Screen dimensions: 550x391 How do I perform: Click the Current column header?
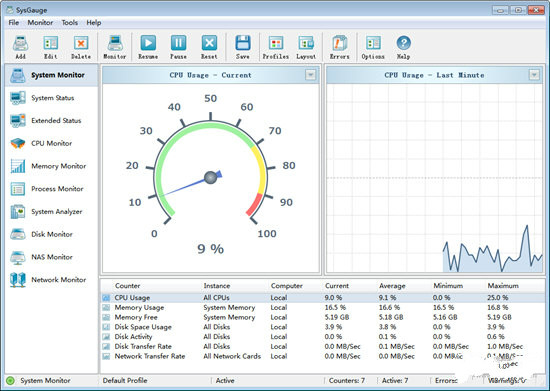coord(337,286)
